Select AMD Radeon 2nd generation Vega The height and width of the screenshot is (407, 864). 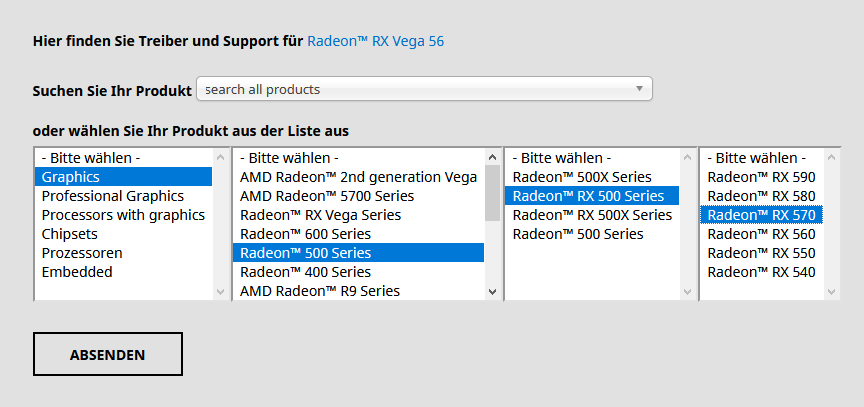358,177
